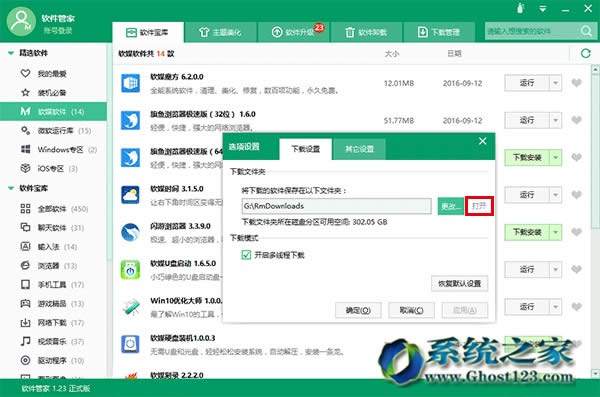Favorite 软媒U盘启动 with its heart icon
The height and width of the screenshot is (397, 600).
(577, 270)
